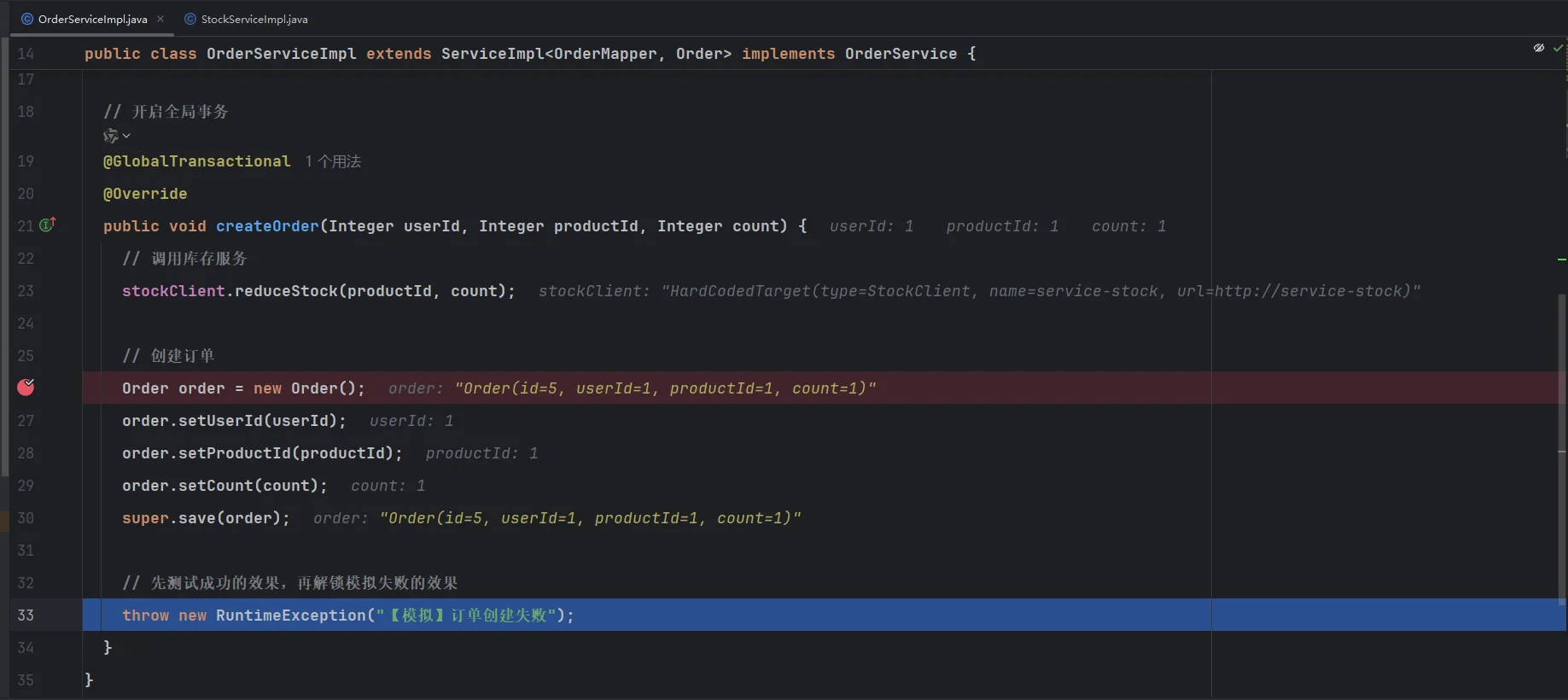Click the '// 调用库存服务' comment
The width and height of the screenshot is (1568, 700).
pyautogui.click(x=184, y=259)
